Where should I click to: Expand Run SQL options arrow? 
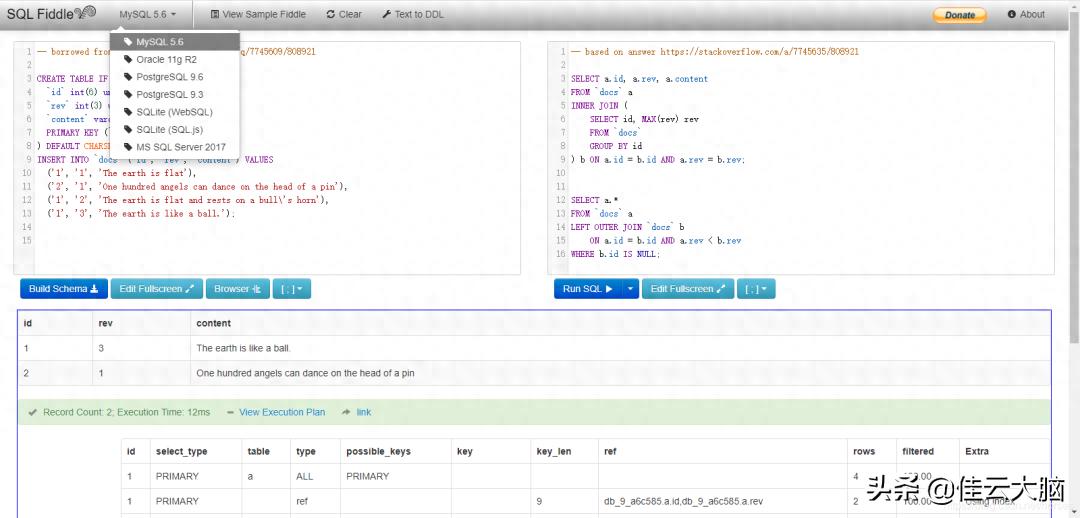[x=630, y=289]
